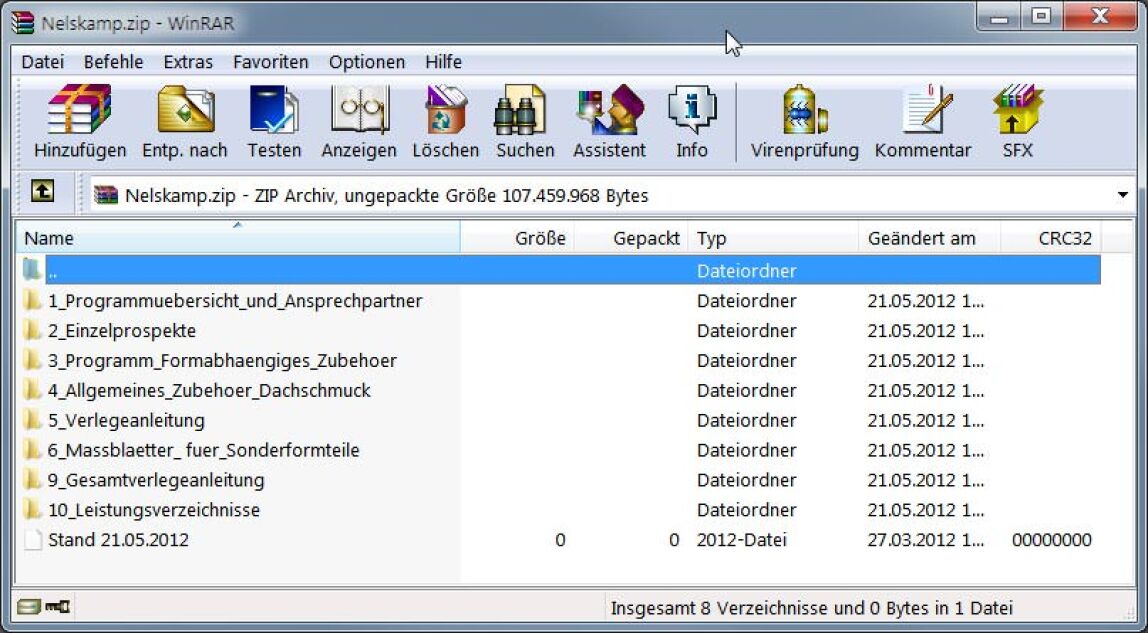Run the Testen archive test icon

pos(274,110)
